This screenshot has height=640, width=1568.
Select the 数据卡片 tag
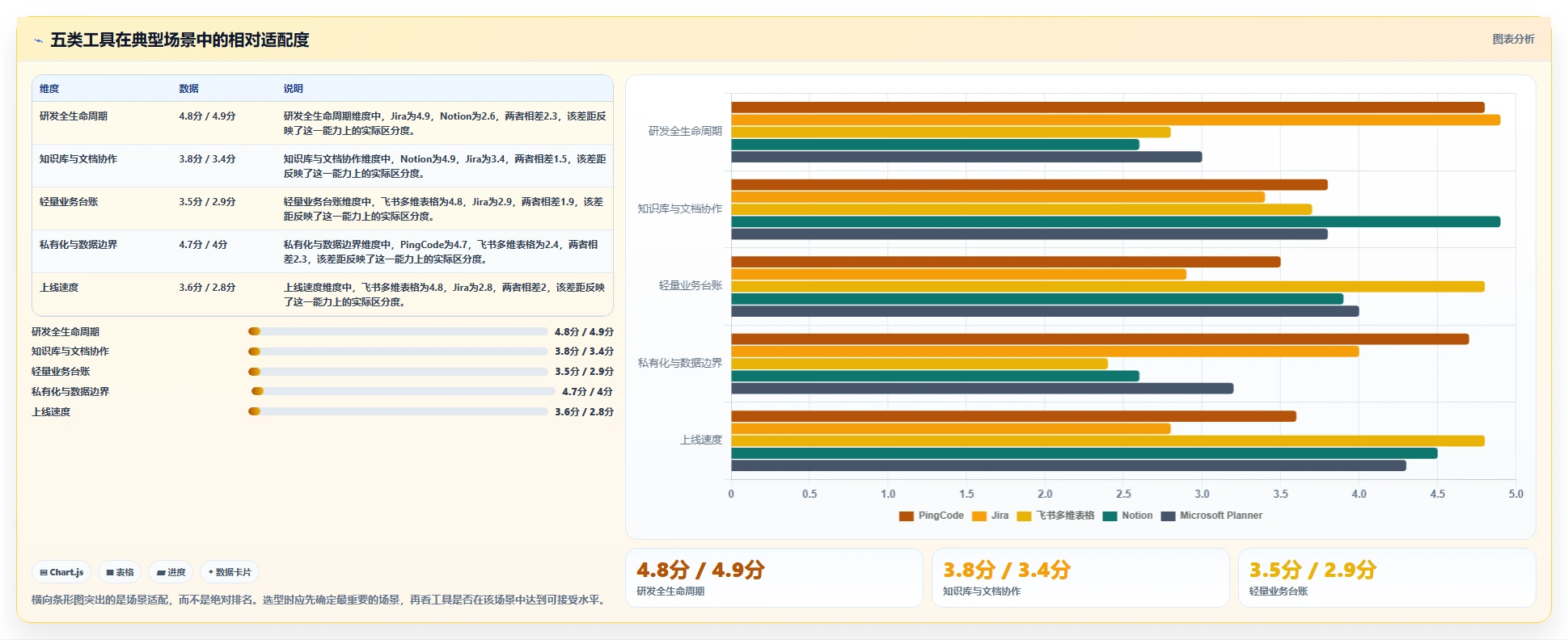(230, 572)
